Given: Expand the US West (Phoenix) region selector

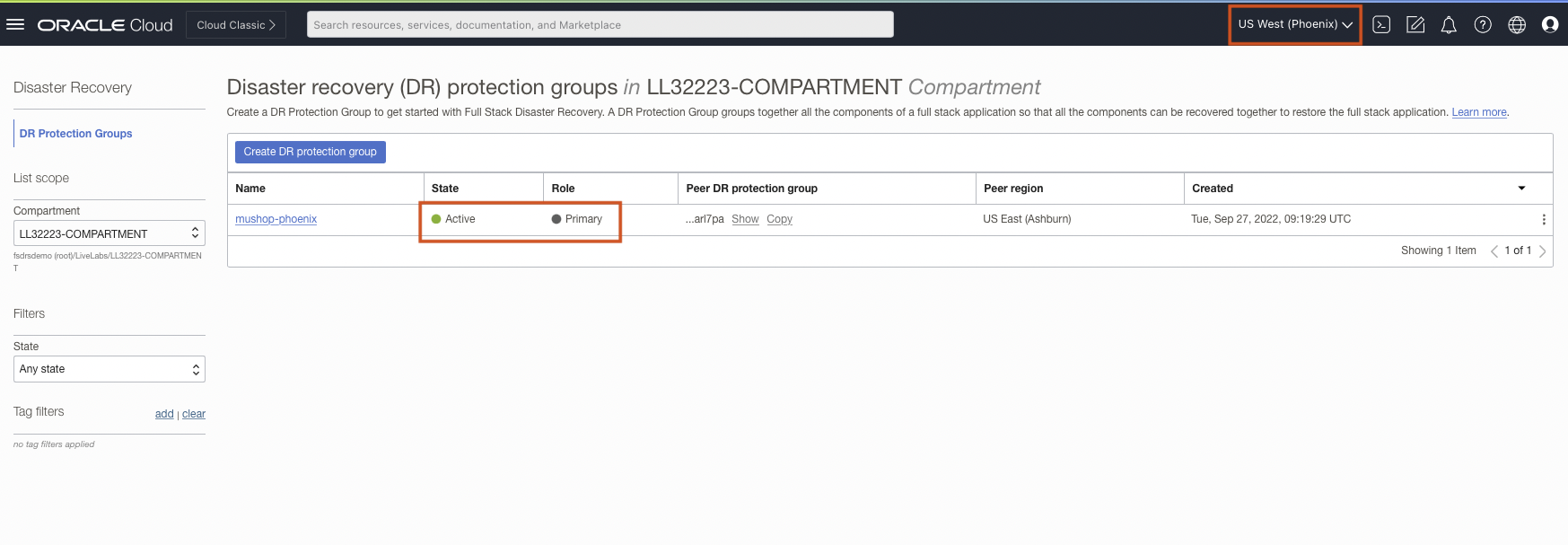Looking at the screenshot, I should pyautogui.click(x=1294, y=24).
